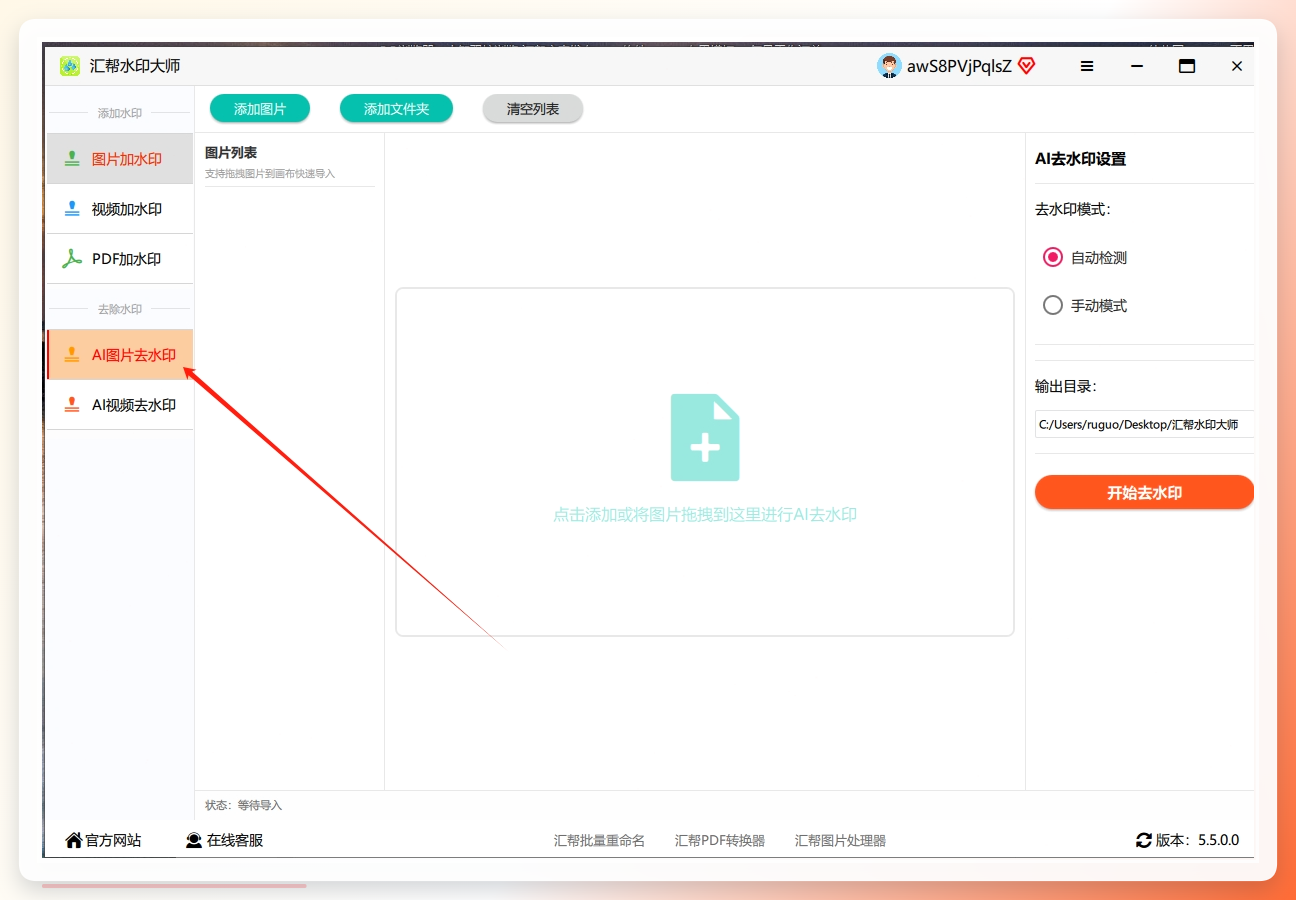Screen dimensions: 1296x900
Task: Open the 汇帮批量重命名 link
Action: point(599,841)
